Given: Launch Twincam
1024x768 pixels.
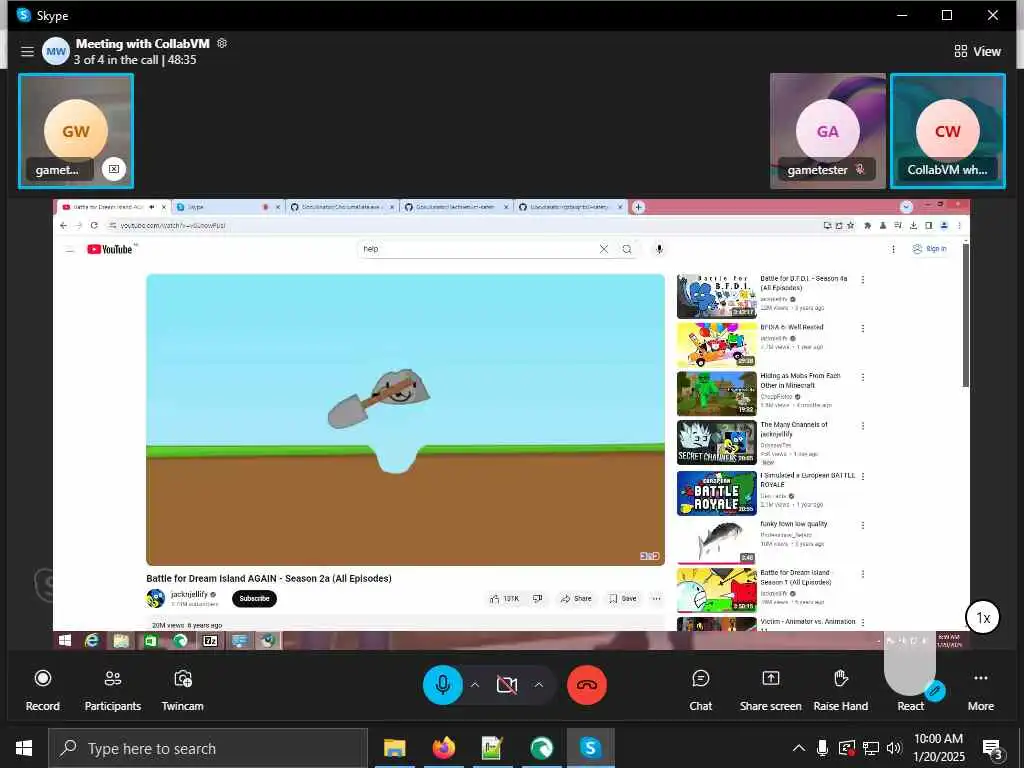Looking at the screenshot, I should pos(182,690).
